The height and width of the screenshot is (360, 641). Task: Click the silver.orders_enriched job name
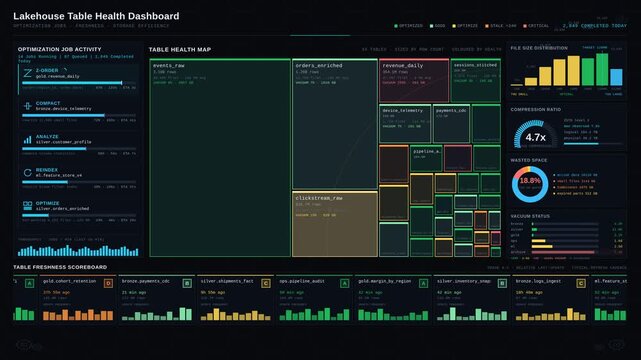click(x=62, y=208)
